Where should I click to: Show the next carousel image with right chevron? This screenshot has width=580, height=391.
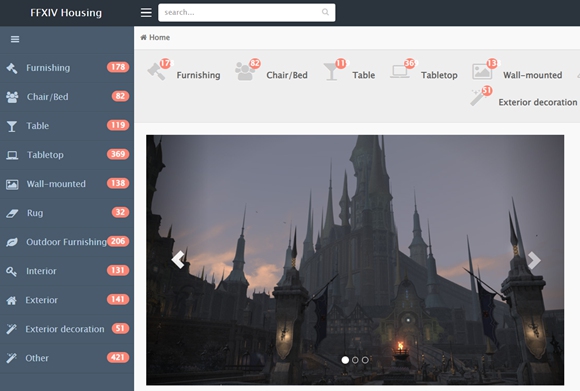[534, 260]
